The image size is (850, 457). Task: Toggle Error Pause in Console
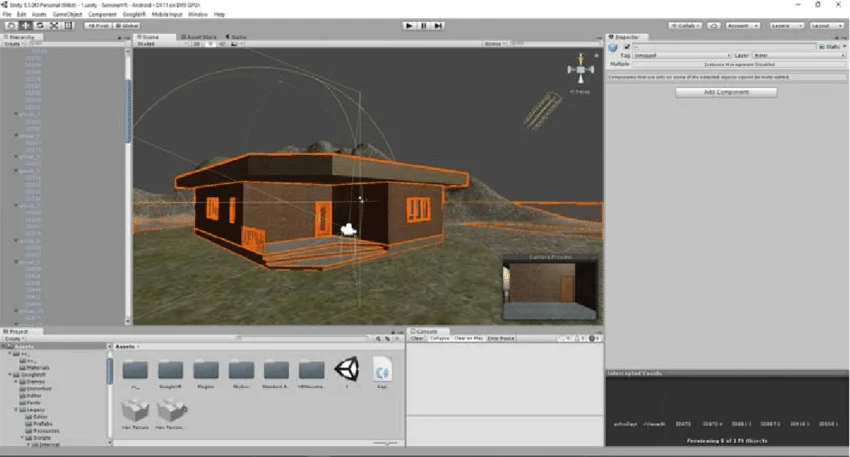(x=501, y=338)
